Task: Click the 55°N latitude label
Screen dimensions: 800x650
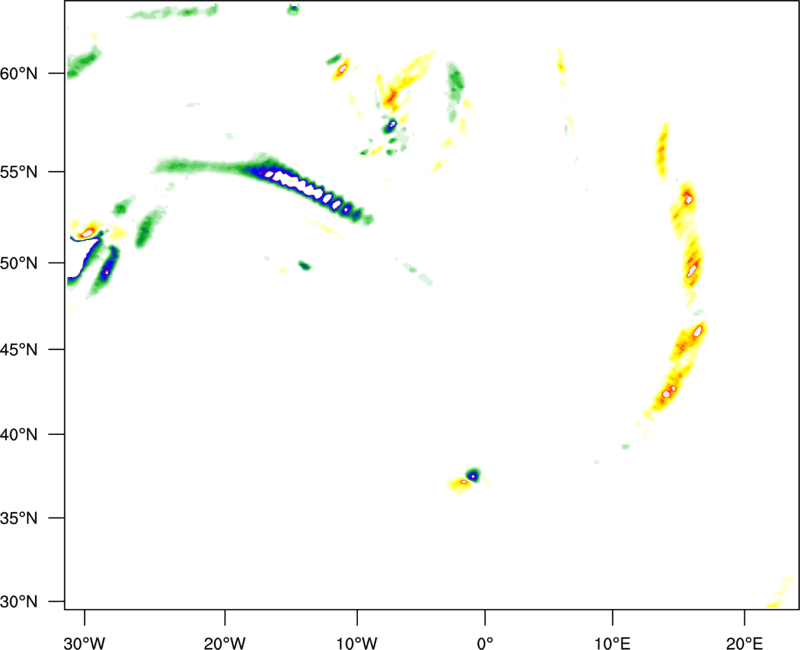Action: pyautogui.click(x=19, y=172)
